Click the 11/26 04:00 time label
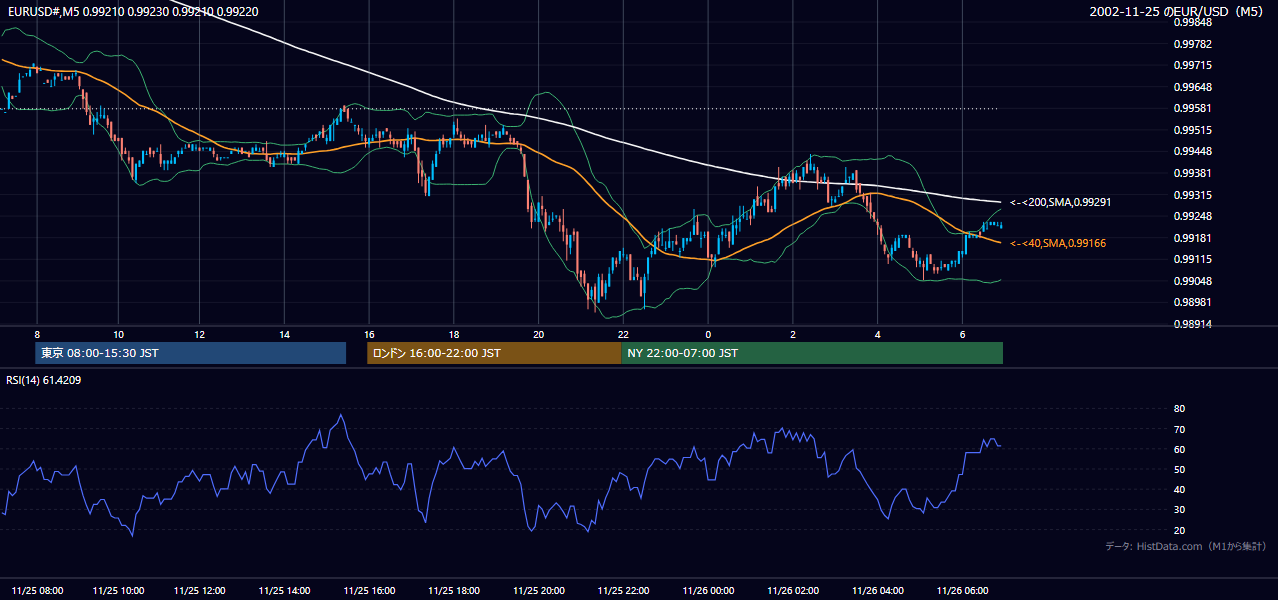Image resolution: width=1278 pixels, height=600 pixels. click(877, 590)
